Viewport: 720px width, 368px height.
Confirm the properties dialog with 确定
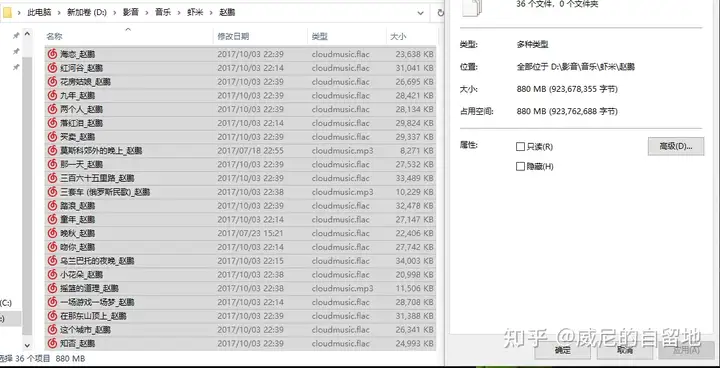click(562, 351)
